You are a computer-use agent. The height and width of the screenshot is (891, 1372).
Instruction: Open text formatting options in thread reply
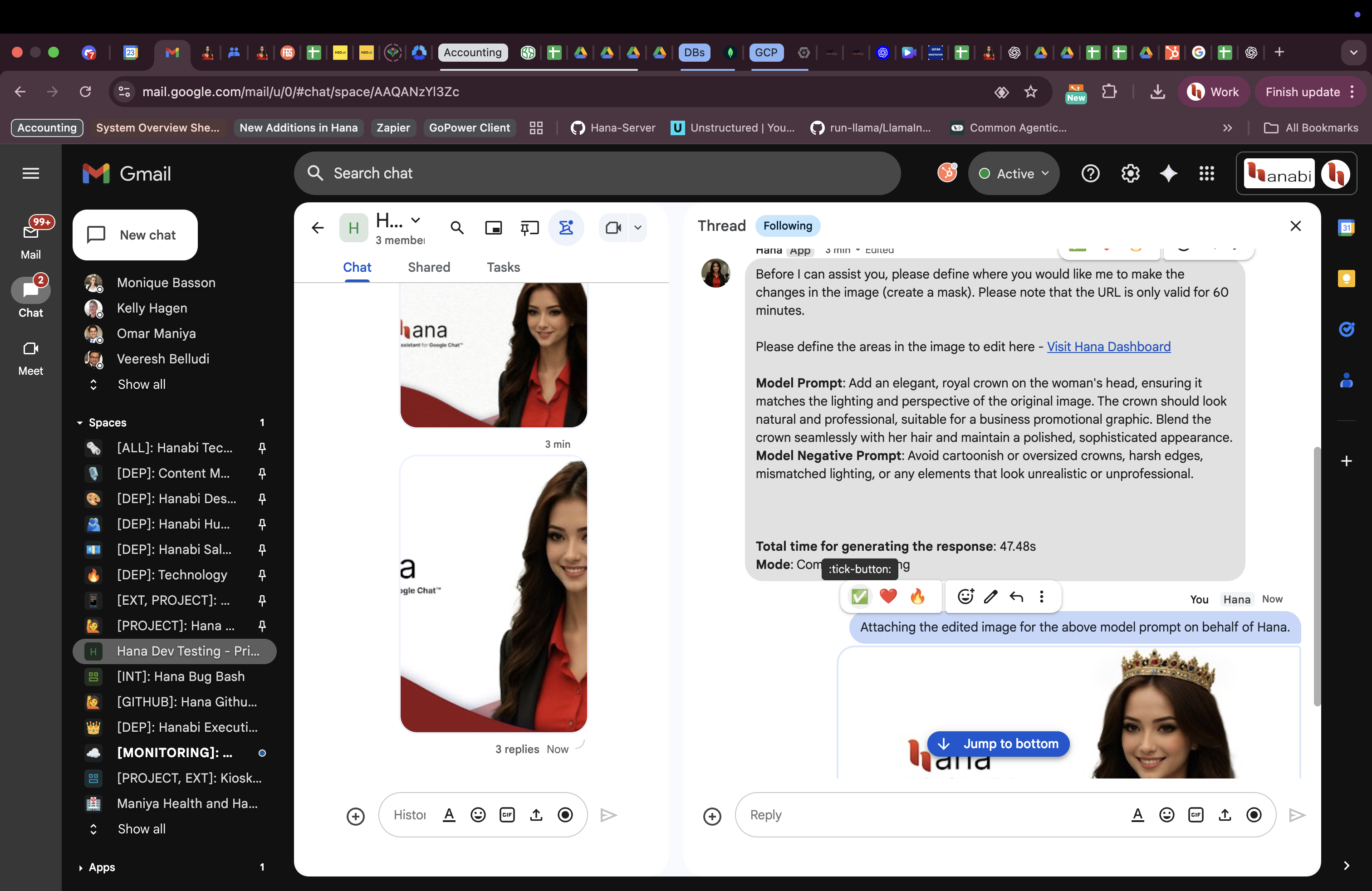1137,815
